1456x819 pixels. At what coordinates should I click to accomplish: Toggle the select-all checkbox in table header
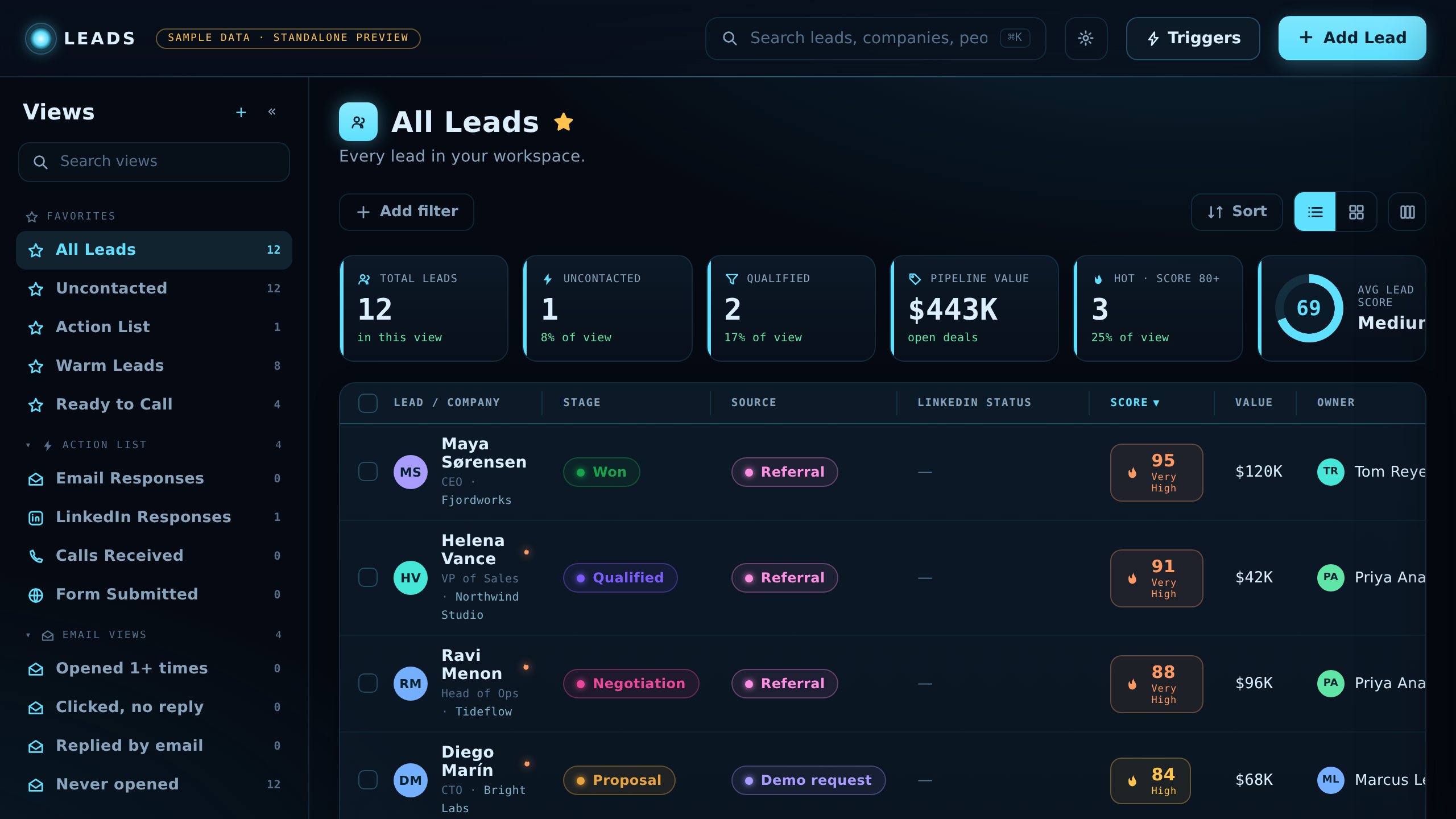pos(368,403)
